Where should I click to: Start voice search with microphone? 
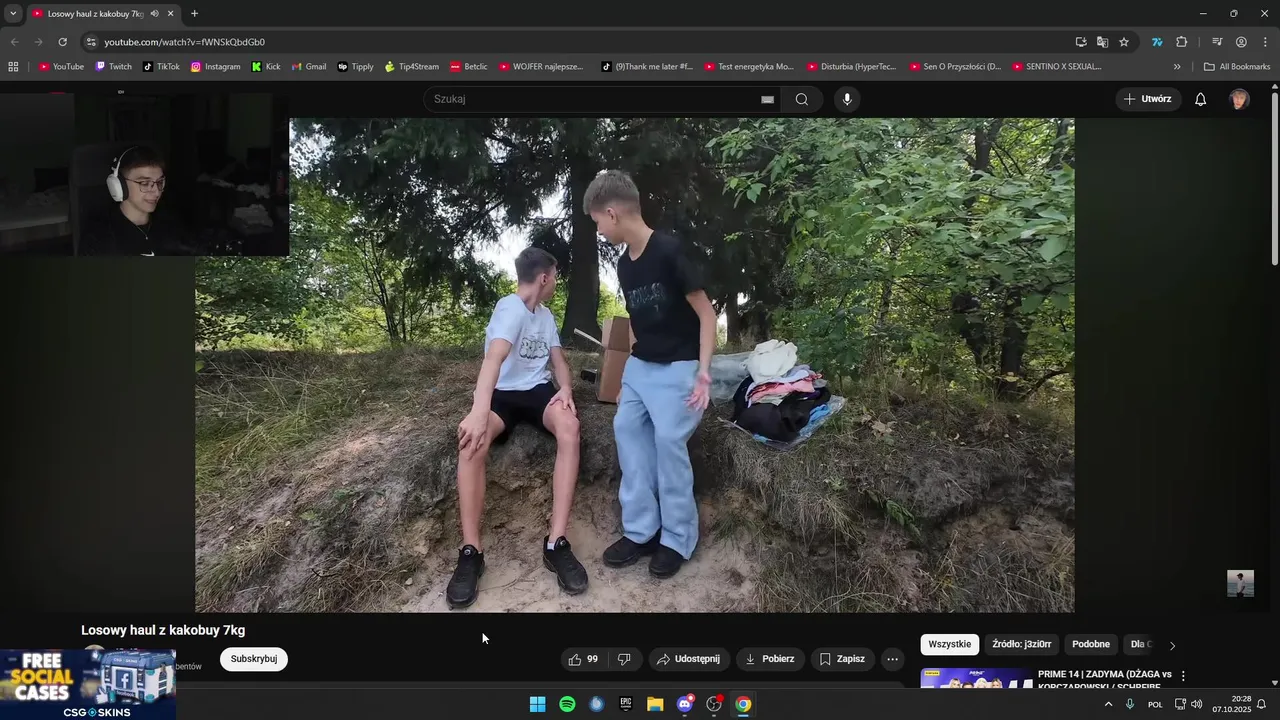click(847, 99)
